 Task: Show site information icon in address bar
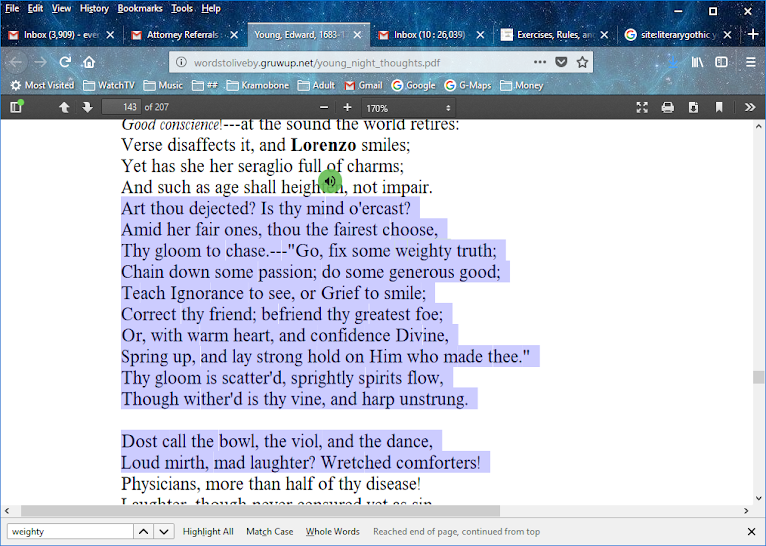tap(181, 63)
